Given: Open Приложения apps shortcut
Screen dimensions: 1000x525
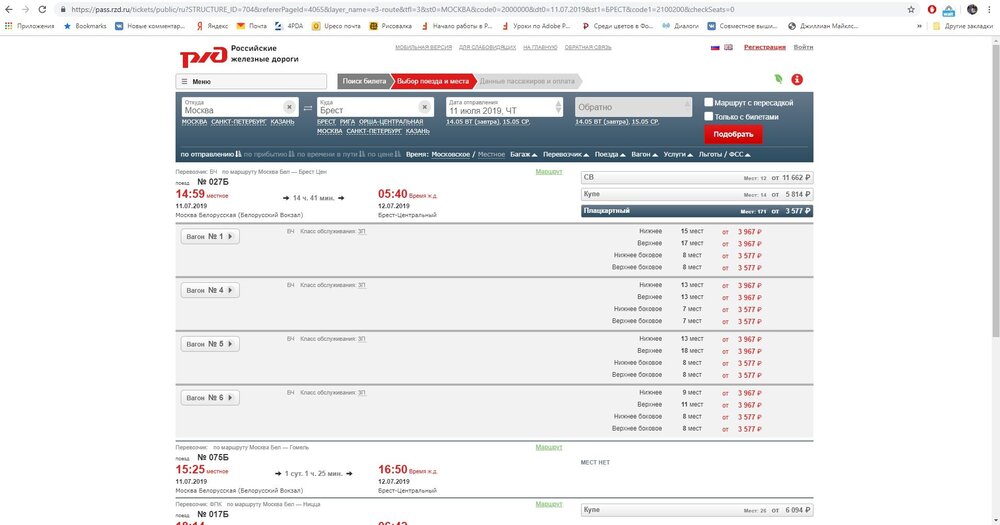Looking at the screenshot, I should (29, 26).
